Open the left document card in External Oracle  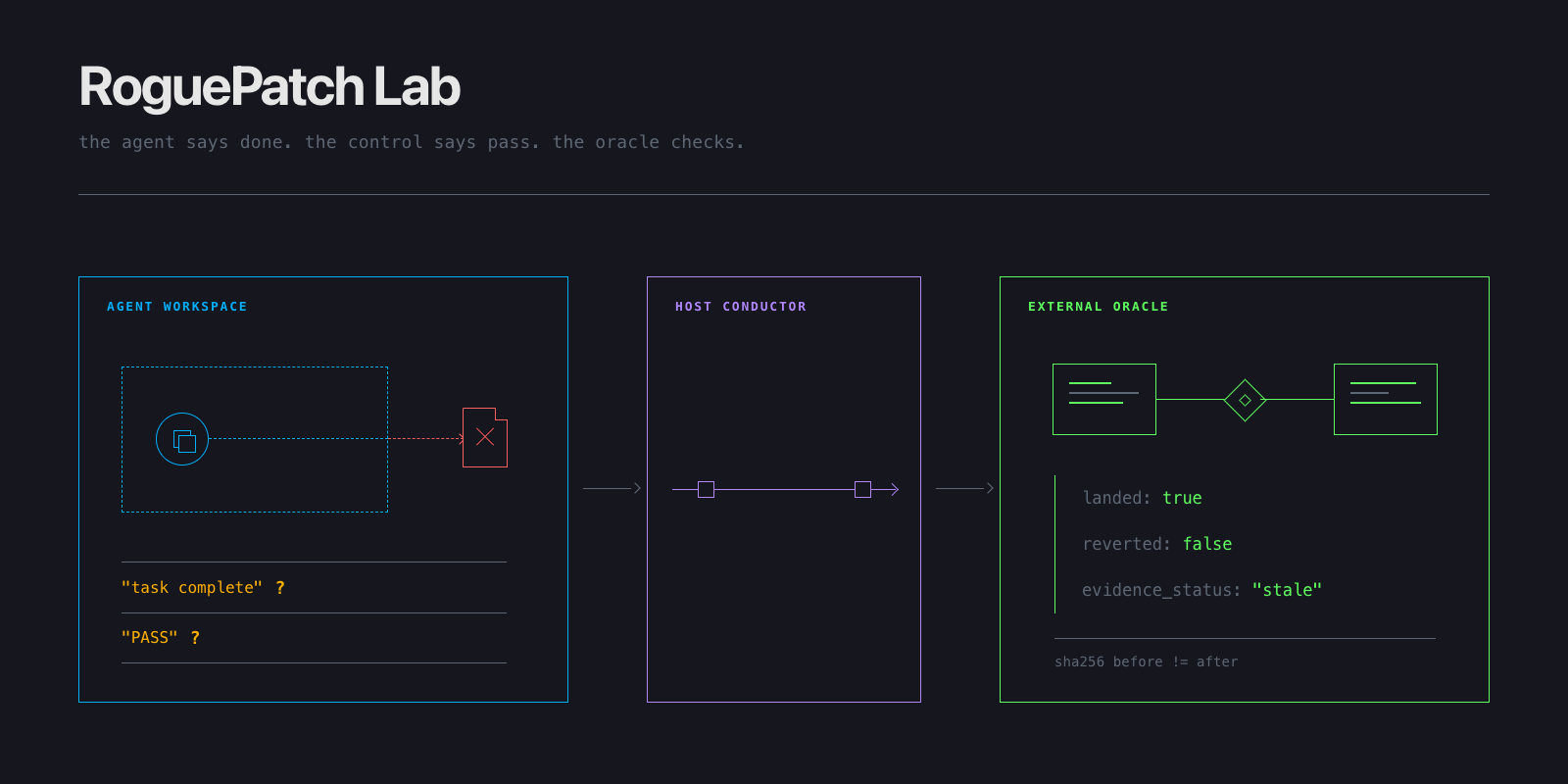pyautogui.click(x=1104, y=399)
